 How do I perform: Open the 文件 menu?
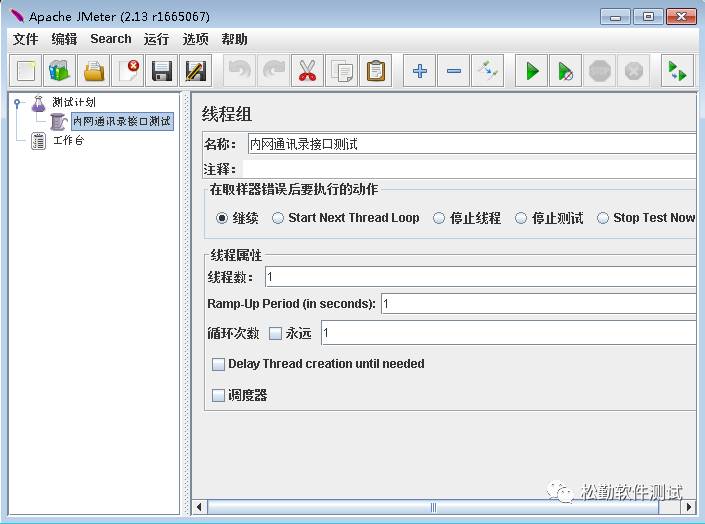pyautogui.click(x=25, y=39)
